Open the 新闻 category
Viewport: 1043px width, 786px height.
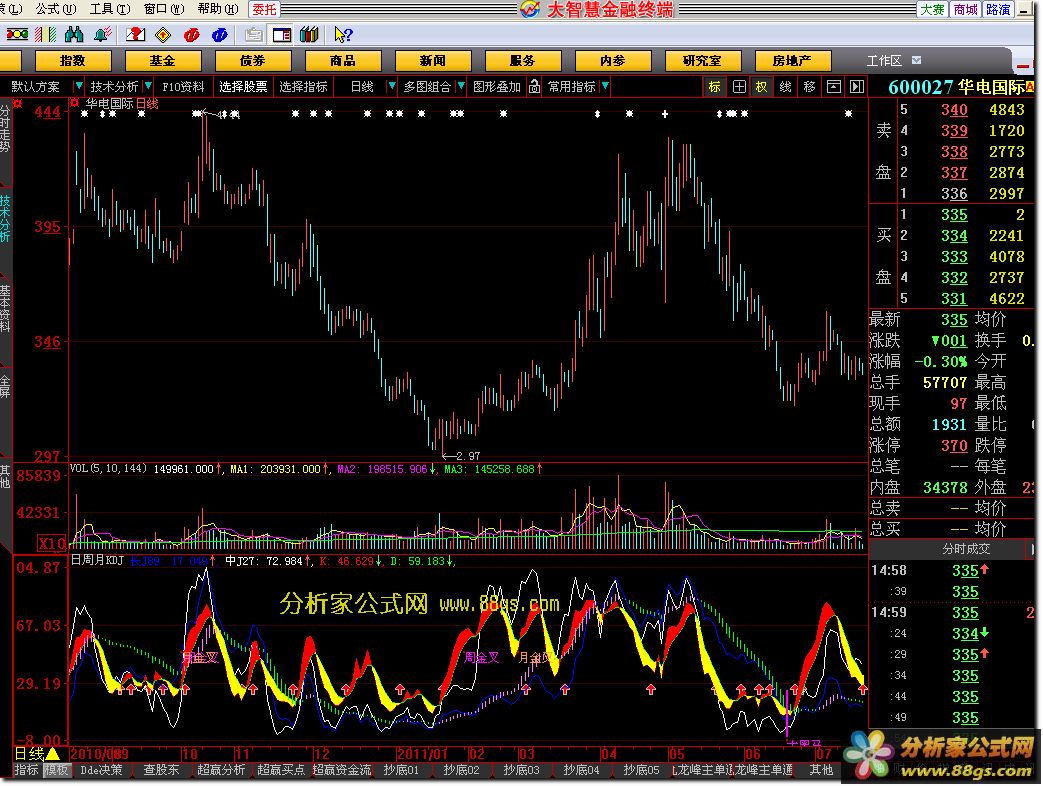[x=432, y=61]
